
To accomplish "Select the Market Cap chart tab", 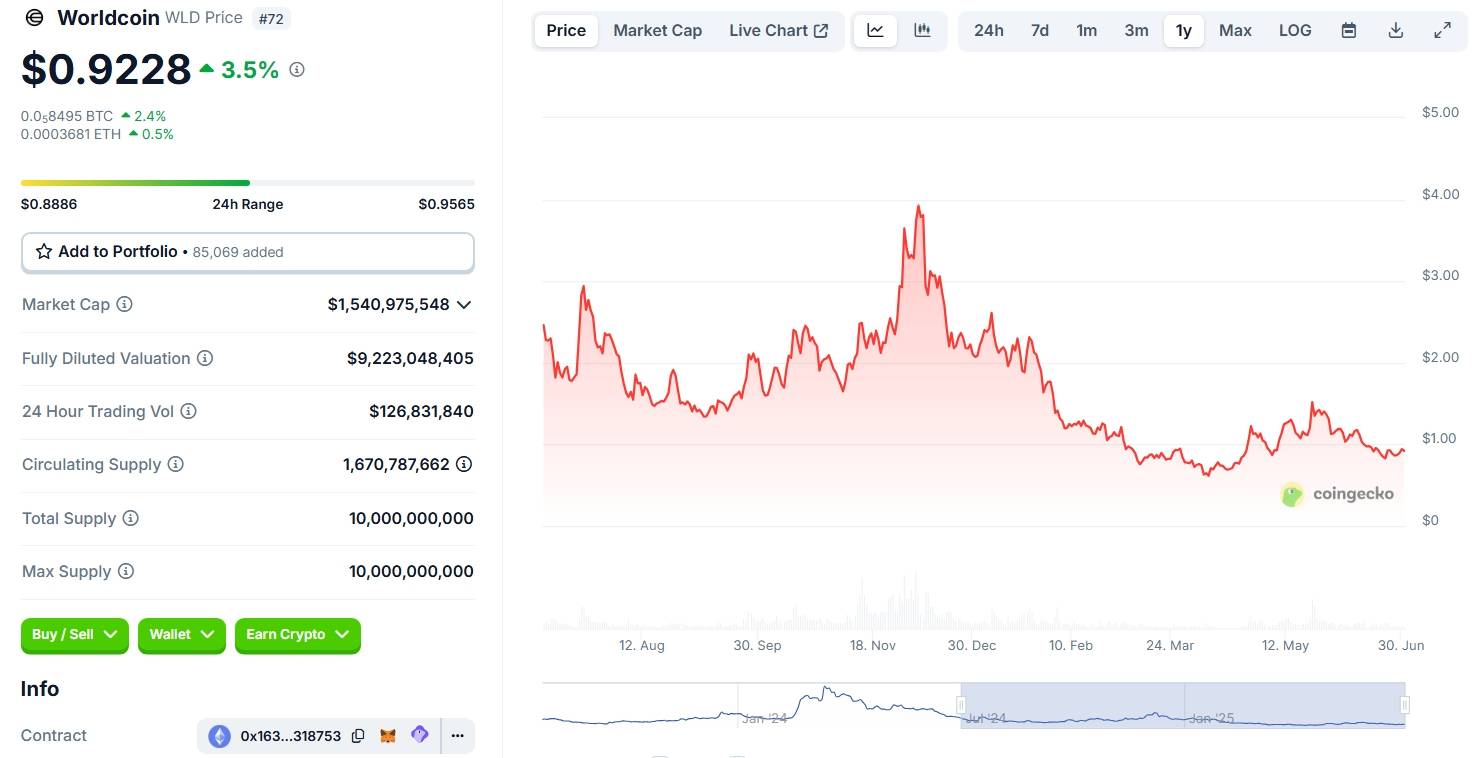I will pyautogui.click(x=657, y=30).
